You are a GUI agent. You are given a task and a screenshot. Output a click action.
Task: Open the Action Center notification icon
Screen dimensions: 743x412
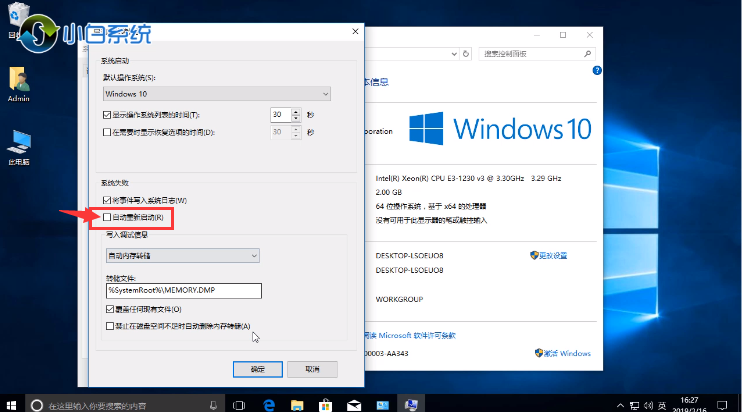[x=722, y=405]
